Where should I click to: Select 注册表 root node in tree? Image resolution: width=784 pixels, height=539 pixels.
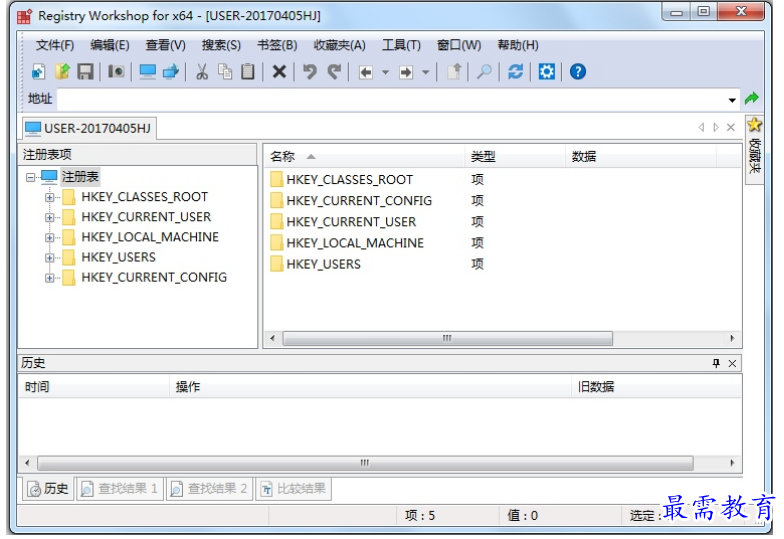80,176
